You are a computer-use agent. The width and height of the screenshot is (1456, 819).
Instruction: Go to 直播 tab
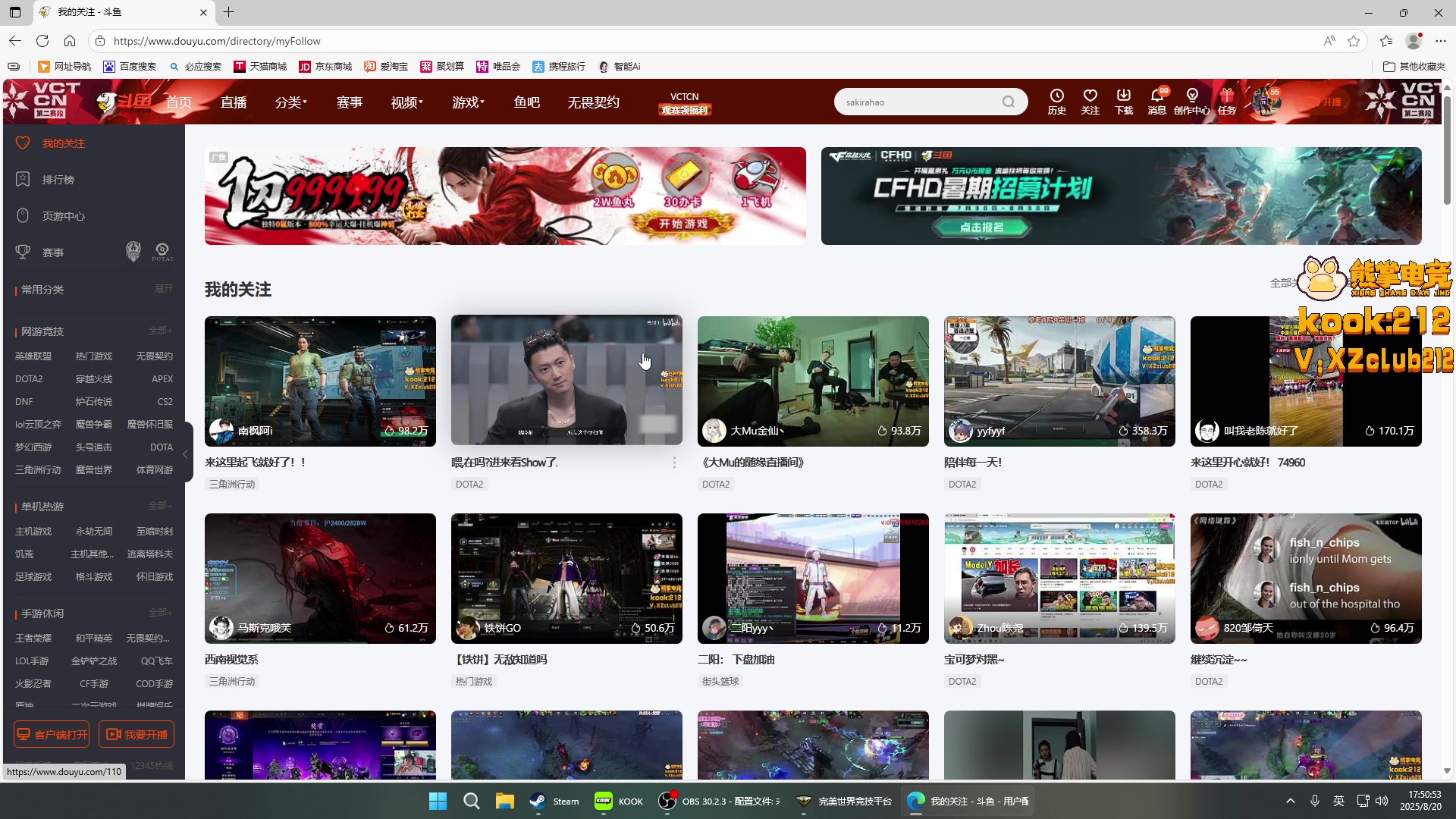pos(234,102)
